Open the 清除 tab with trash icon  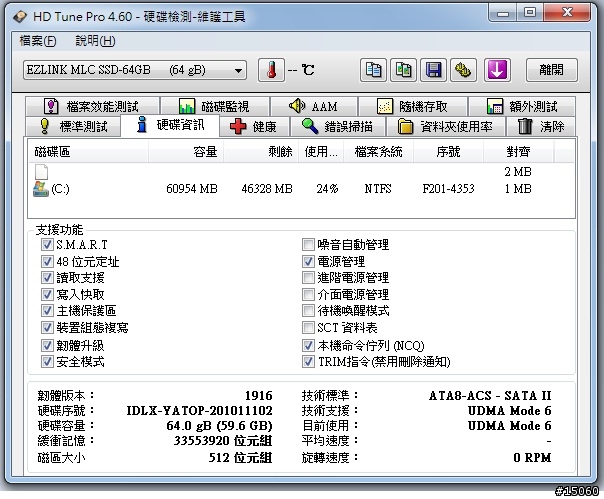[x=541, y=127]
